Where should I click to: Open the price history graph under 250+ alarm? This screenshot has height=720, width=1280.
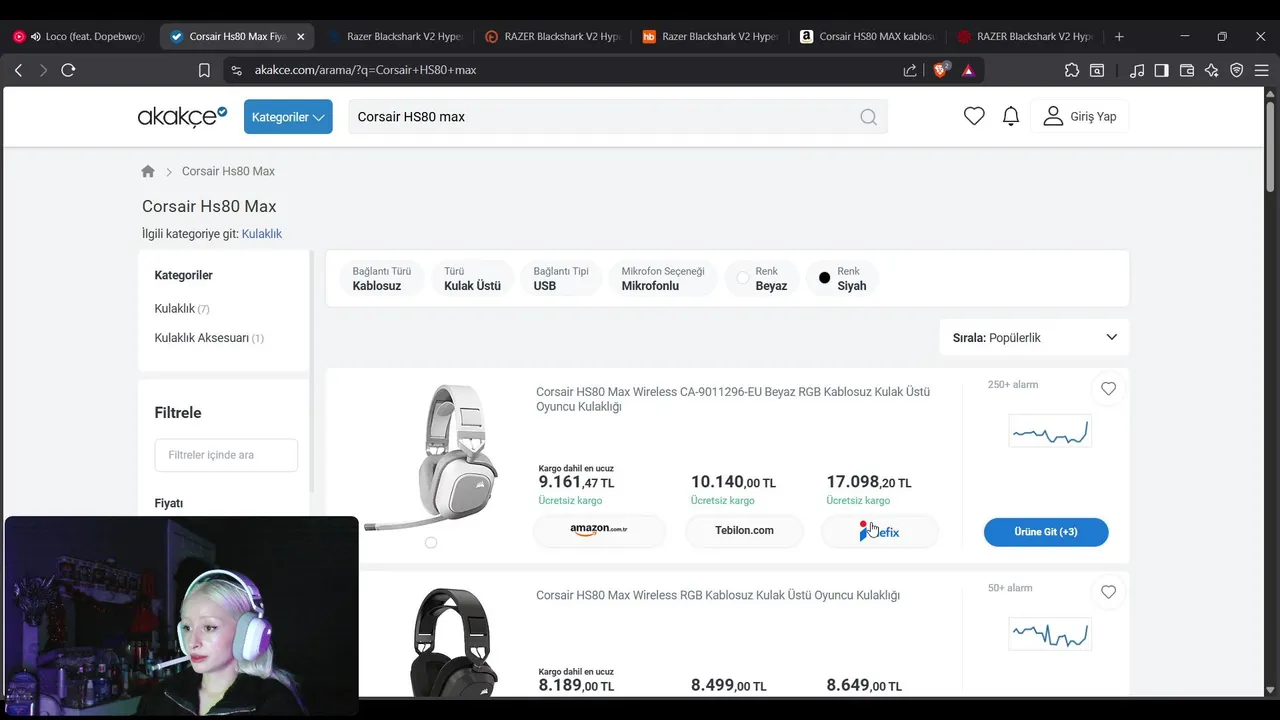pyautogui.click(x=1050, y=431)
